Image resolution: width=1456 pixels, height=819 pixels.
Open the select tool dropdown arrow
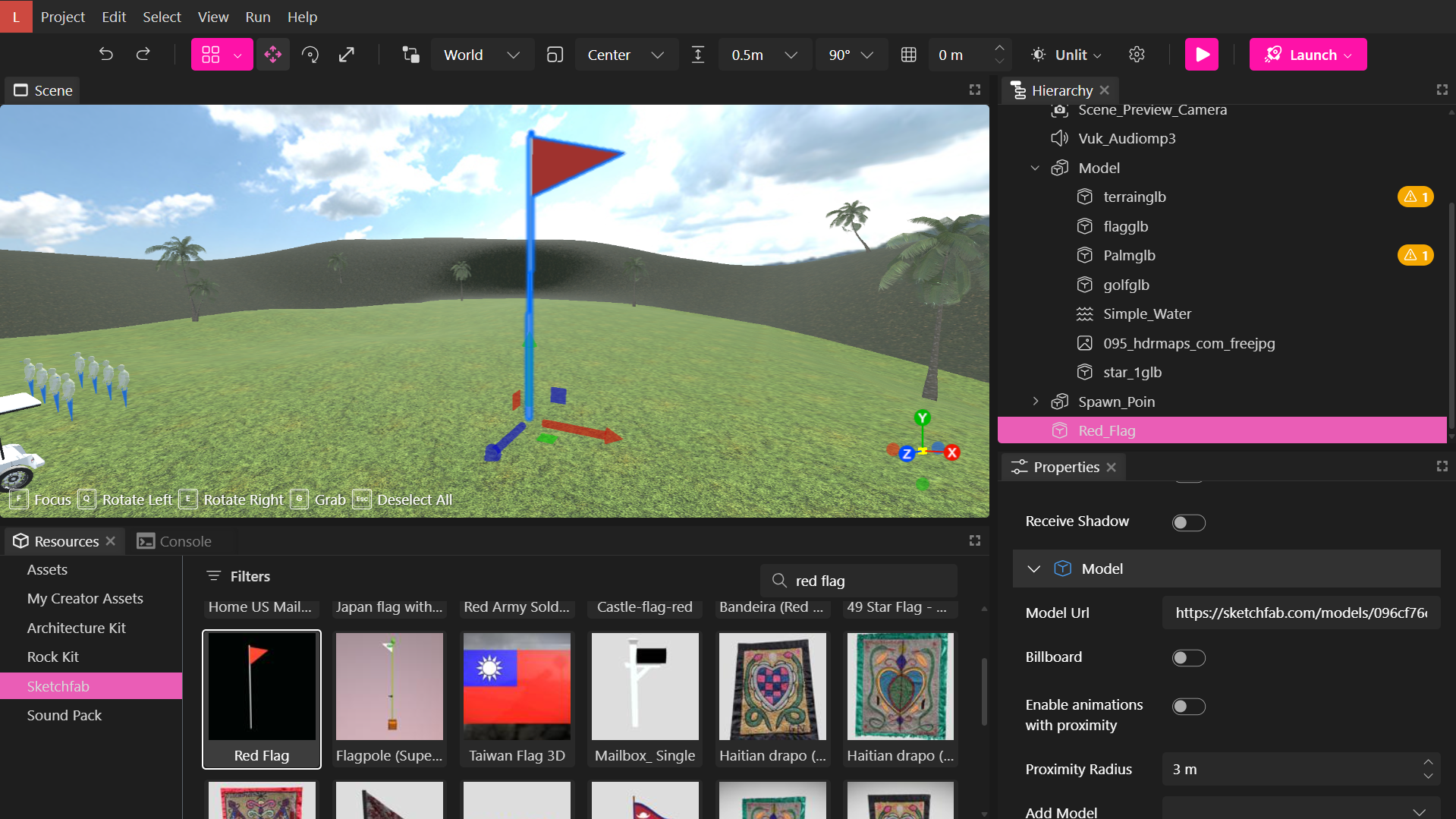coord(238,55)
